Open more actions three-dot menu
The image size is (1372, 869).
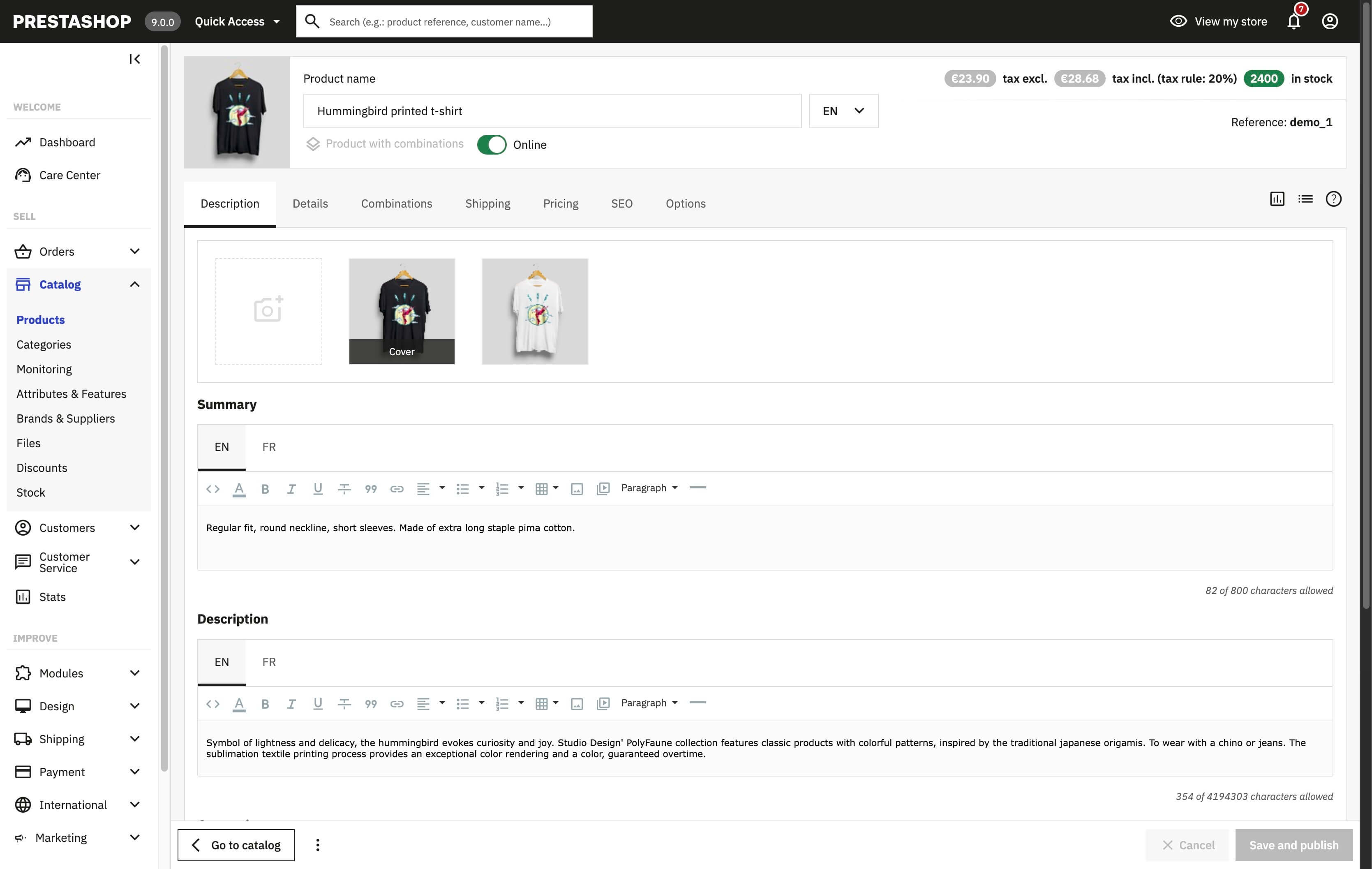pos(317,845)
